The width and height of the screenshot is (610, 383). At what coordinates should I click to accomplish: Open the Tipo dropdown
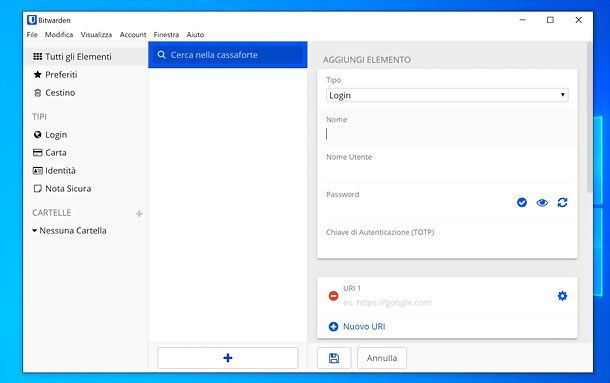tap(447, 95)
